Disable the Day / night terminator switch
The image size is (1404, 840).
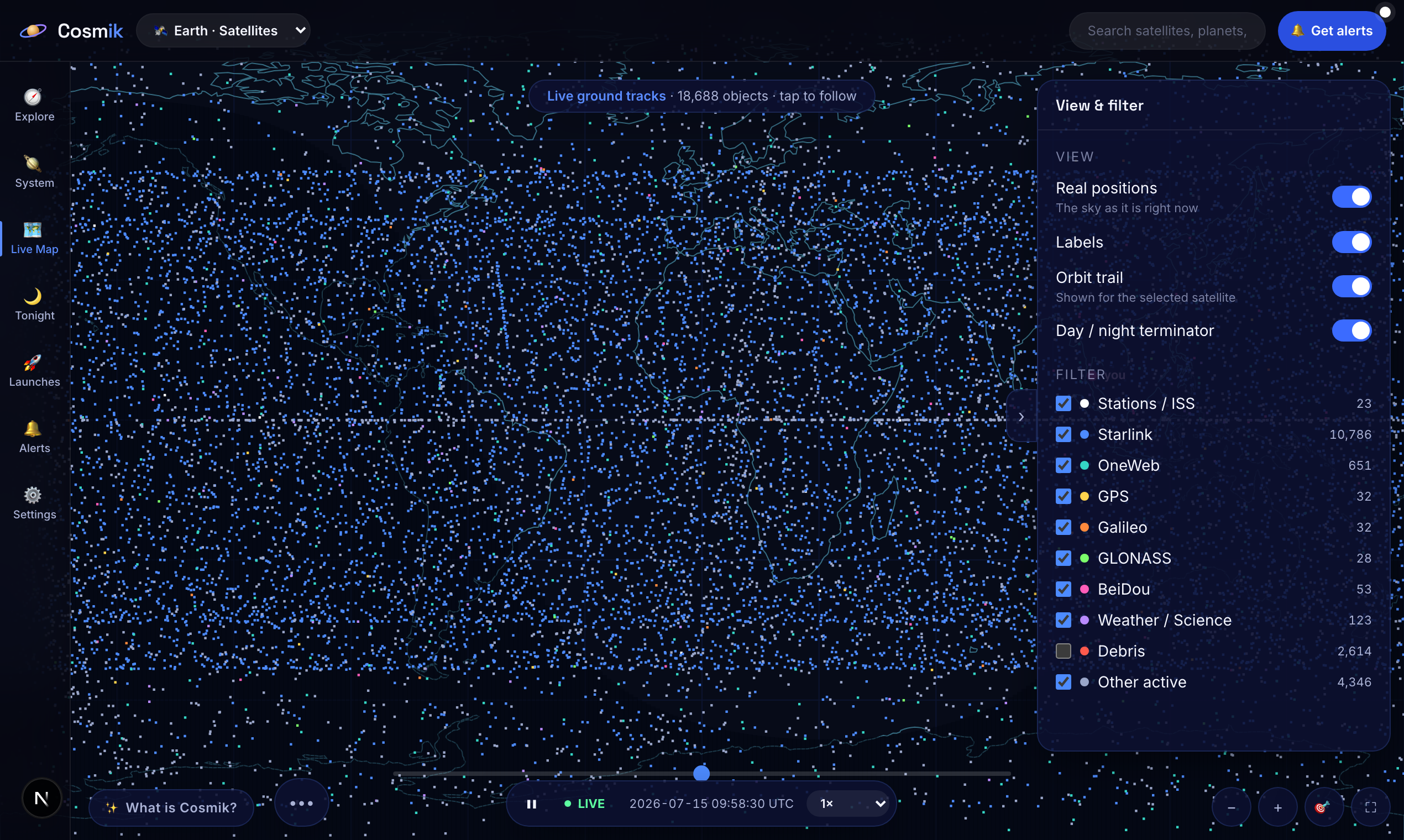1351,330
